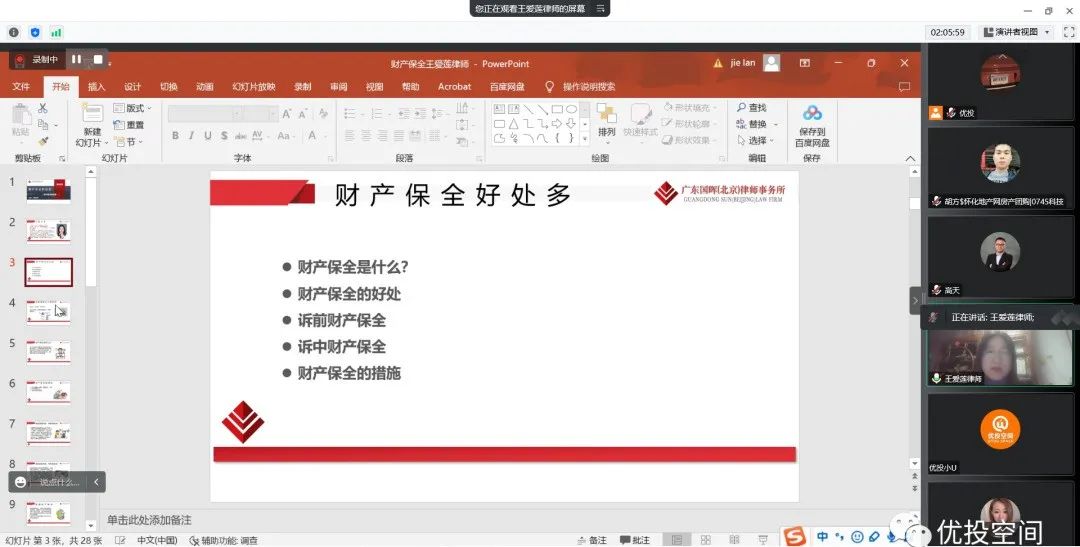Image resolution: width=1080 pixels, height=547 pixels.
Task: Toggle Align Left paragraph alignment
Action: [x=349, y=136]
